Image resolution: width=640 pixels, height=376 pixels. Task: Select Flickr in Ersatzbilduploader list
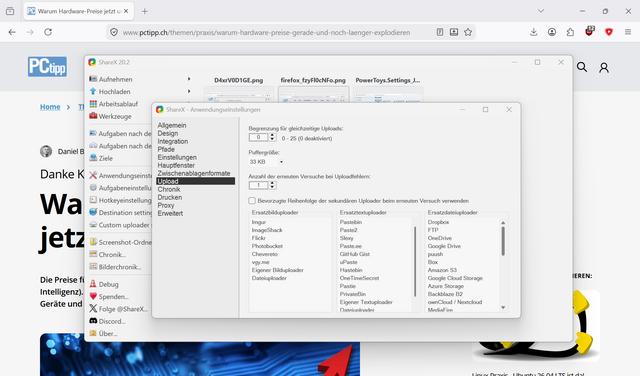pos(259,238)
